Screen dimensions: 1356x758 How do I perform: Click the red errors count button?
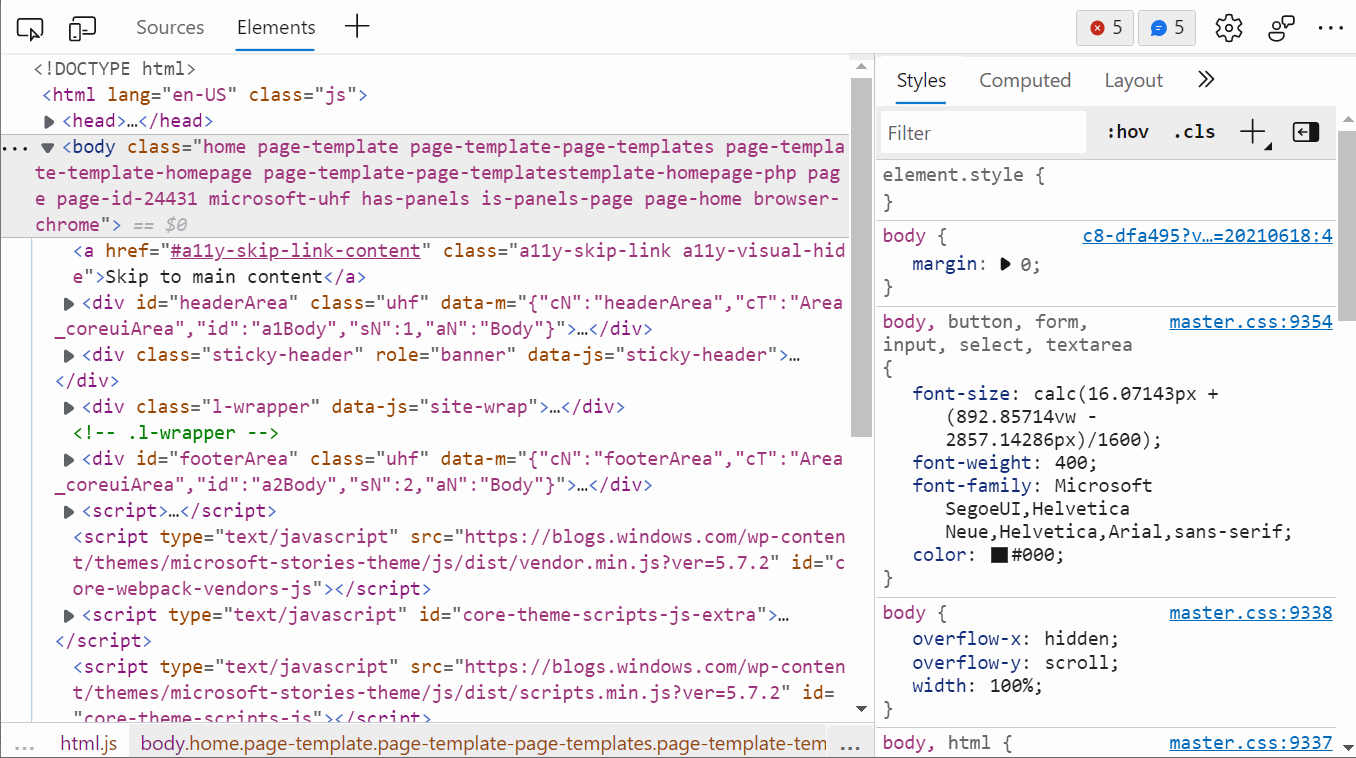[x=1105, y=28]
